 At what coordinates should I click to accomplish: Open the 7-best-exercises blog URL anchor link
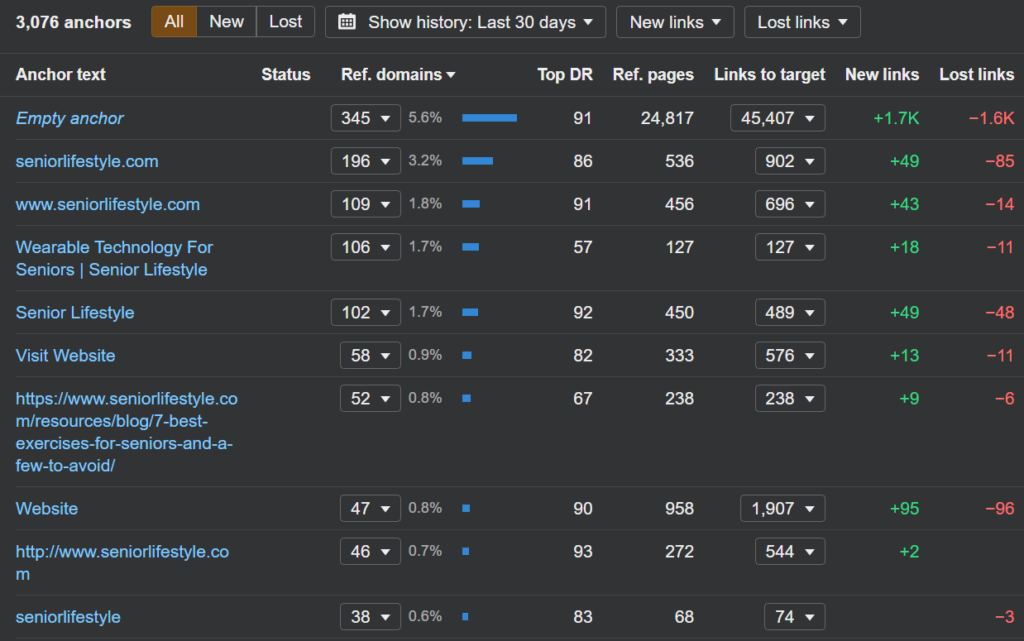coord(127,432)
